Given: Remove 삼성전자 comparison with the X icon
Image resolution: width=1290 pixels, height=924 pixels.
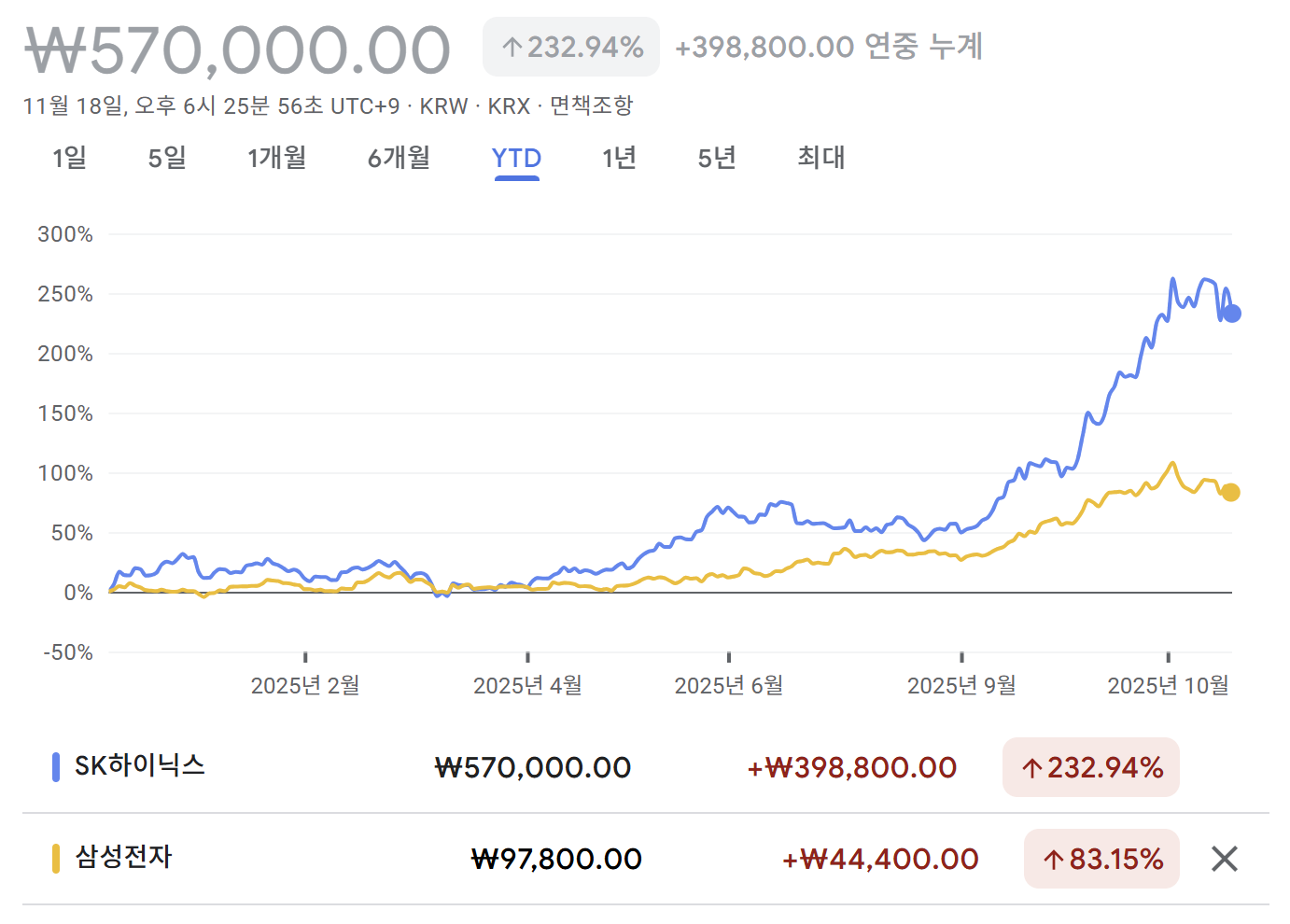Looking at the screenshot, I should click(1224, 859).
